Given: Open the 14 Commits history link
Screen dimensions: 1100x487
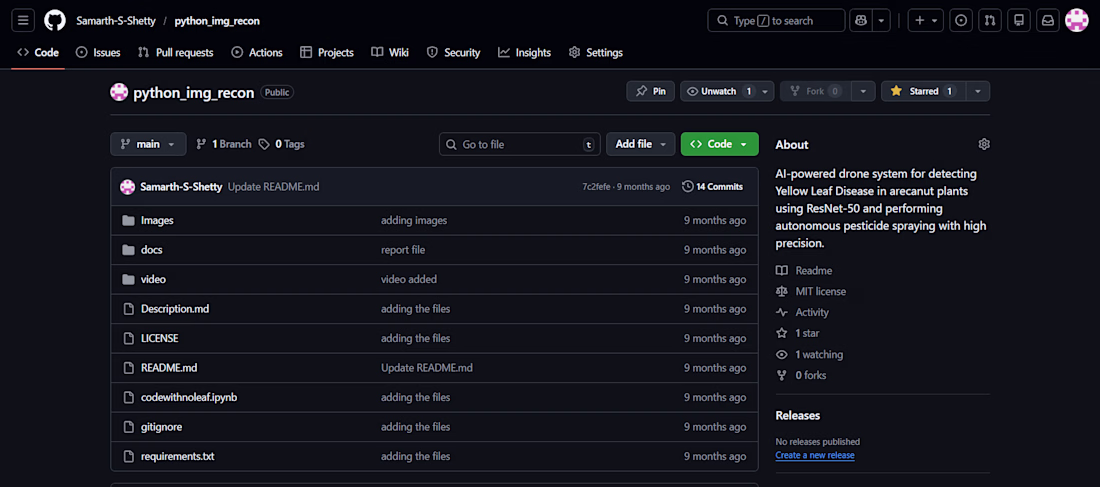Looking at the screenshot, I should [712, 187].
